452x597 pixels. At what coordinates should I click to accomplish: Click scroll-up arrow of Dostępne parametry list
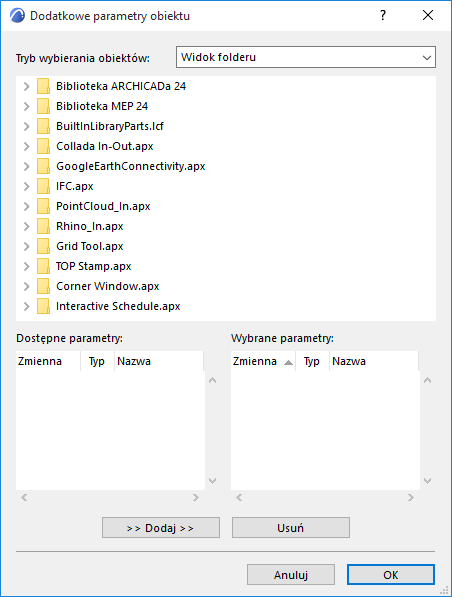click(212, 380)
